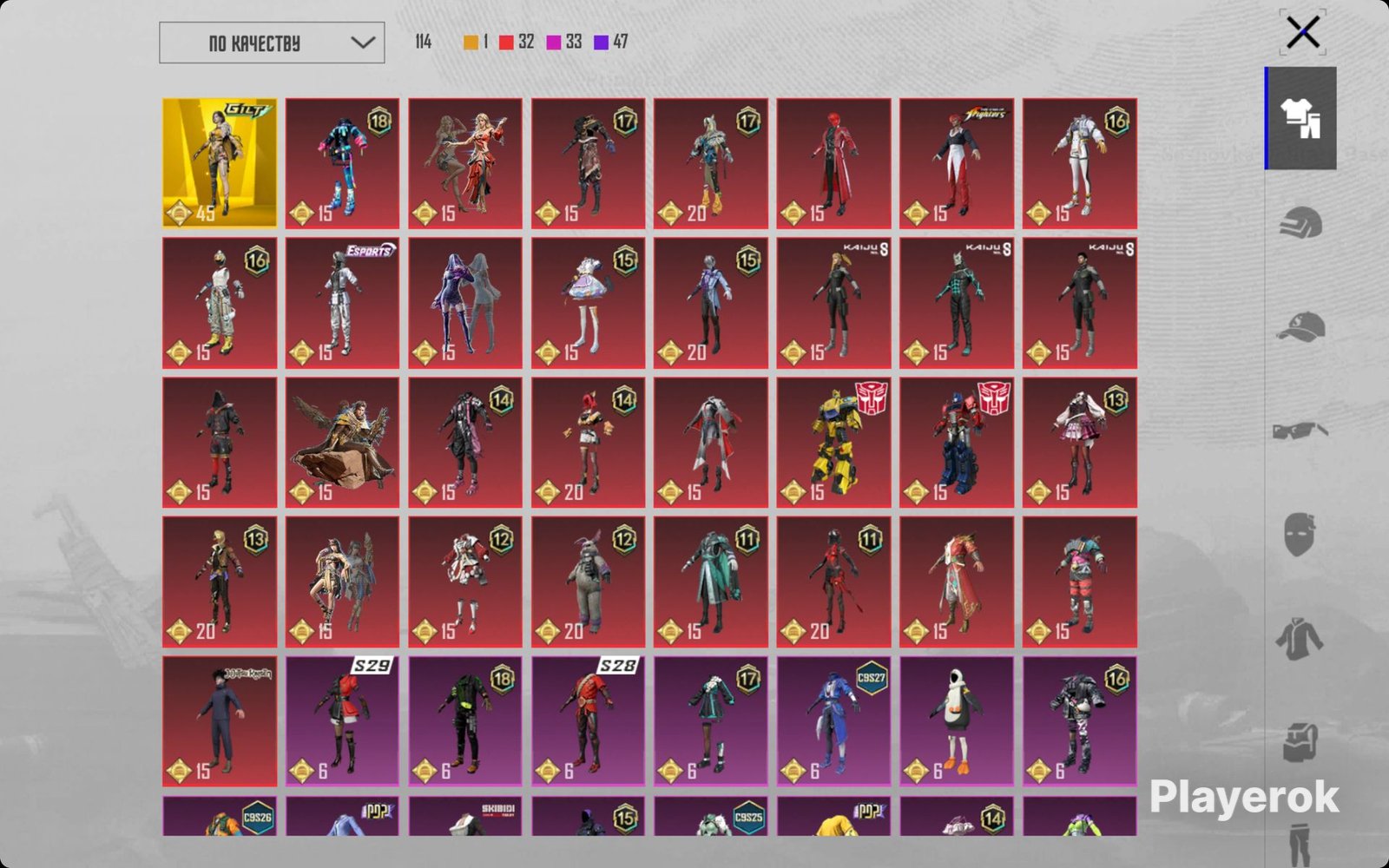Select the red-tier level 18 neon blue outfit
The height and width of the screenshot is (868, 1389).
[x=343, y=163]
